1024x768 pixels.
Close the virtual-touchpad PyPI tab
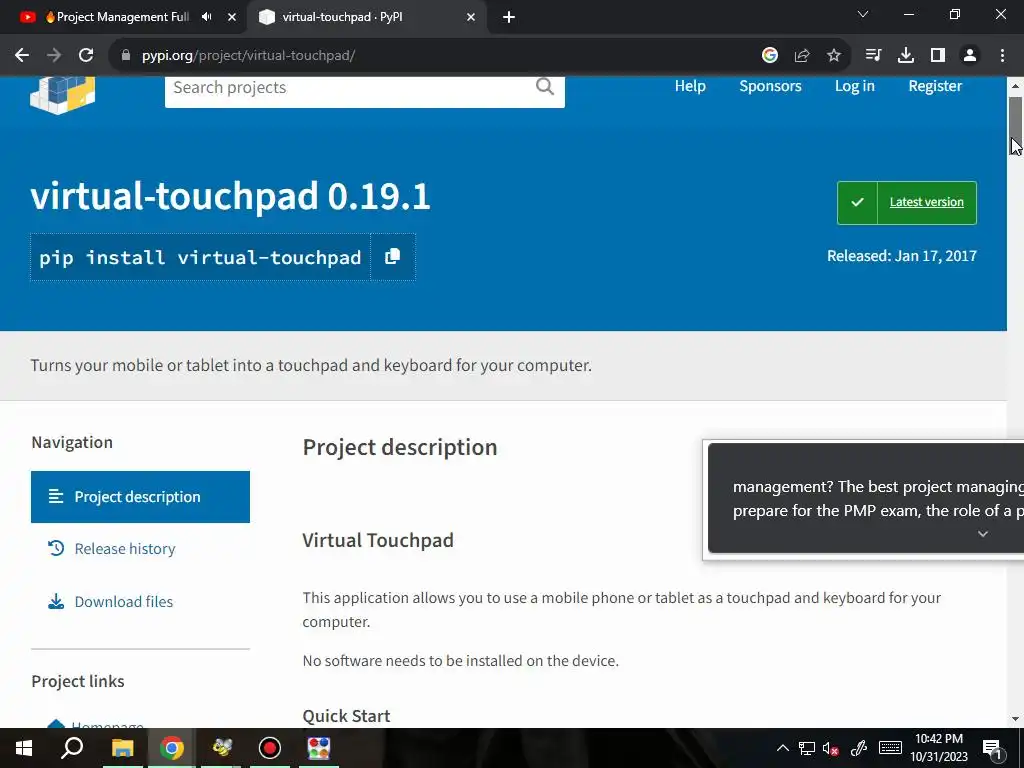tap(471, 18)
